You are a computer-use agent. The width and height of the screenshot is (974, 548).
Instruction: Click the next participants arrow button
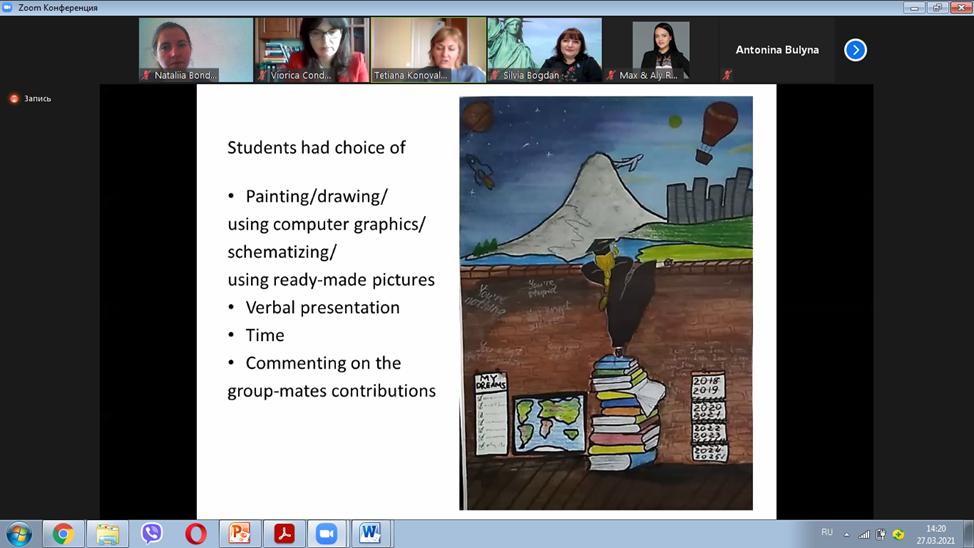click(855, 50)
